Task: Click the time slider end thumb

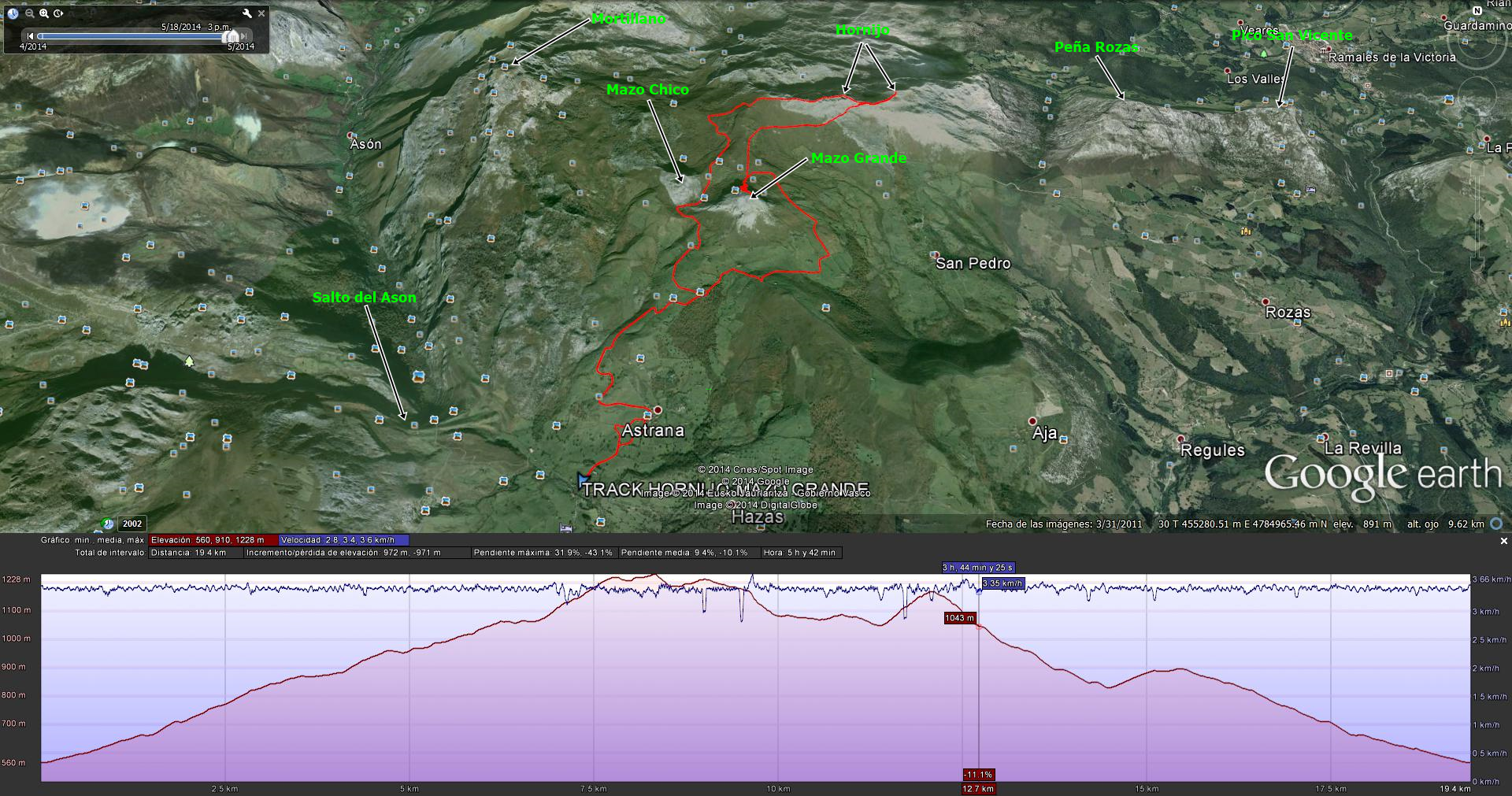Action: pos(232,36)
